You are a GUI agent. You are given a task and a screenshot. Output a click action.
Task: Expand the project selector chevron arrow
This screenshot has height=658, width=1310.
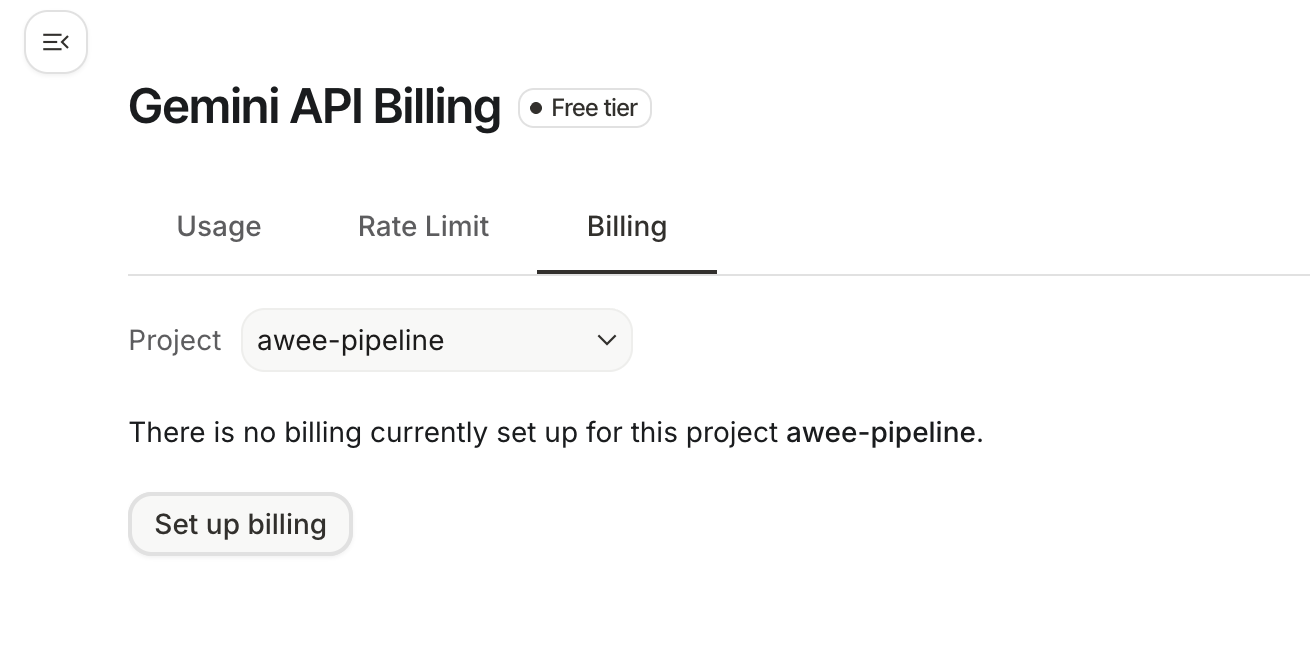[606, 340]
